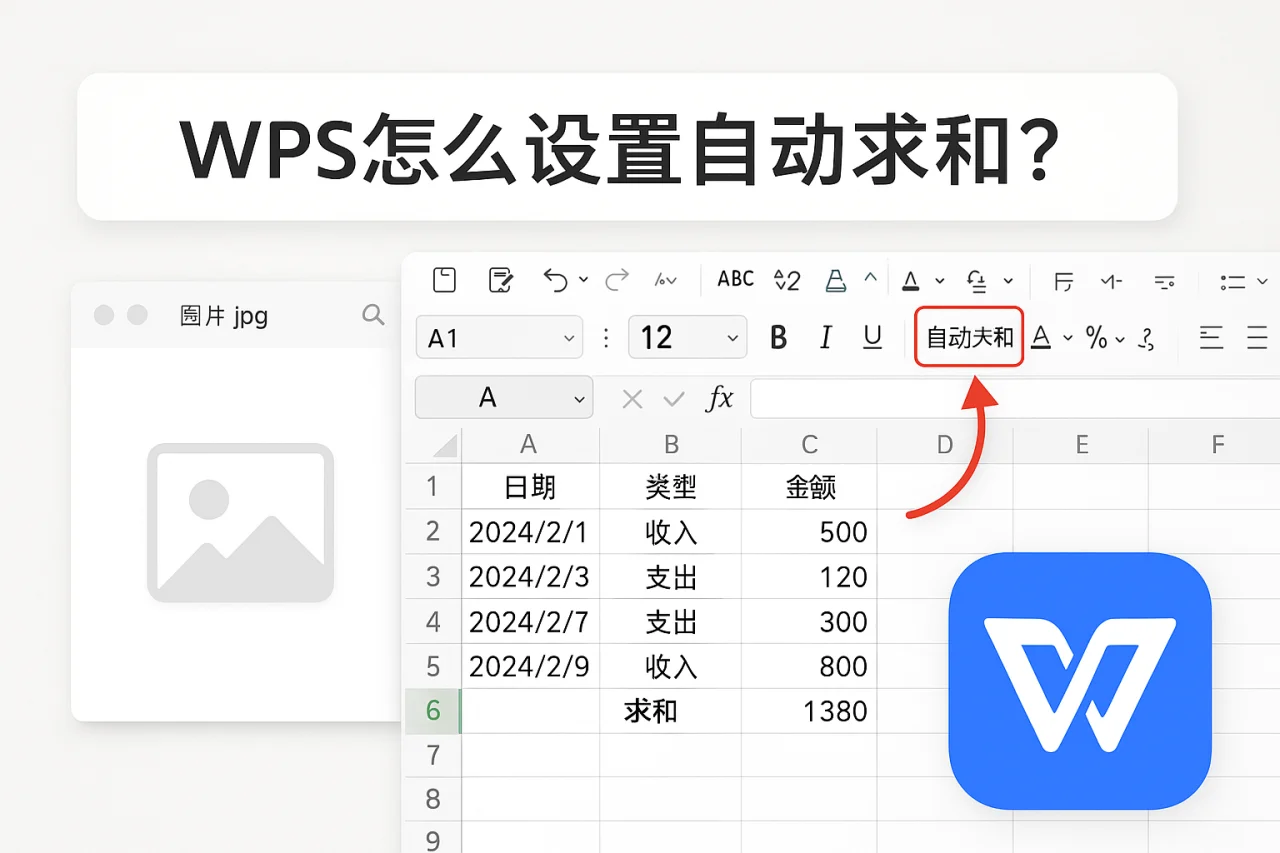Image resolution: width=1280 pixels, height=853 pixels.
Task: Open the font size 12 dropdown
Action: coord(687,337)
